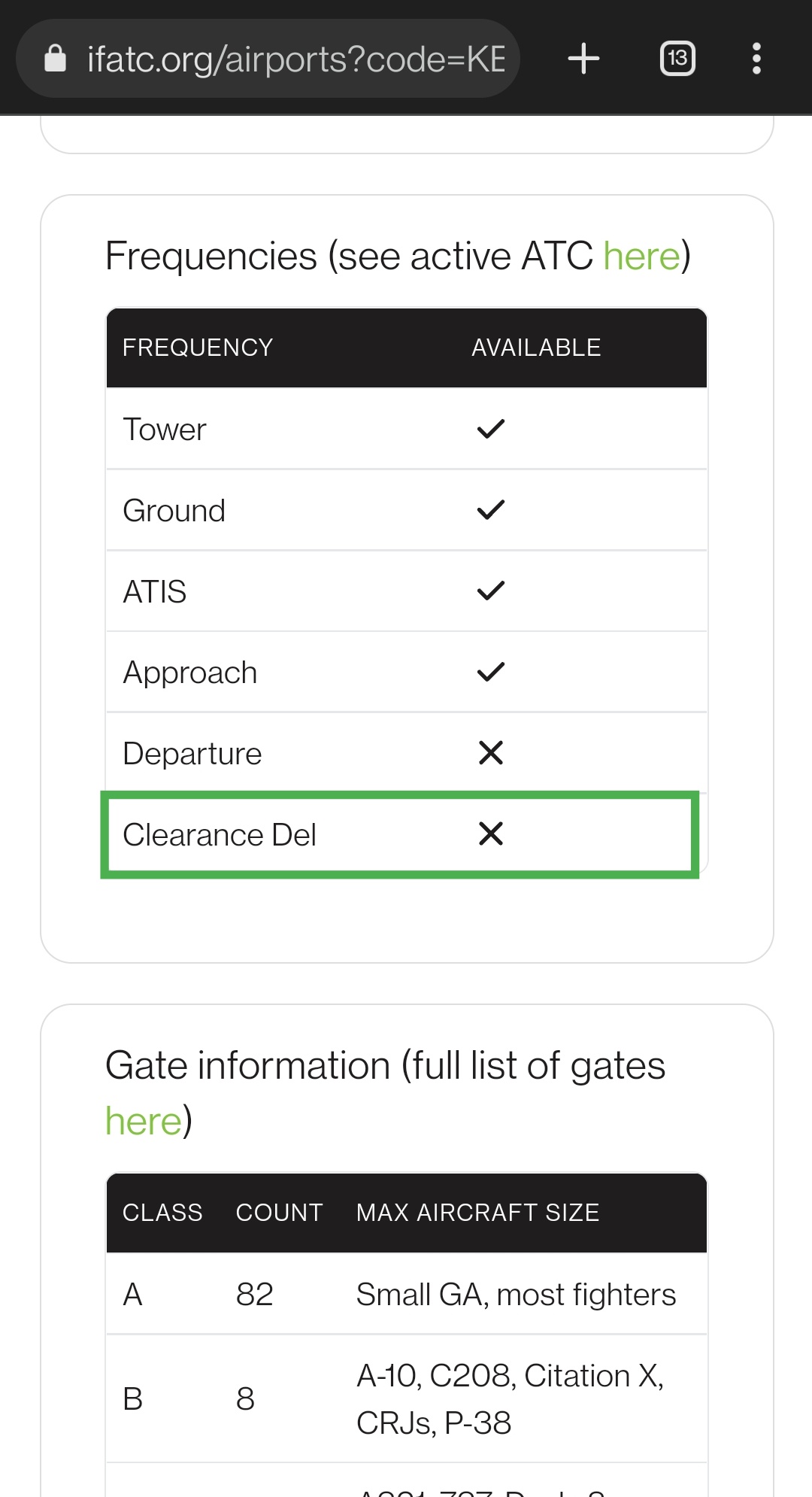
Task: Tap the new tab plus icon
Action: 583,59
